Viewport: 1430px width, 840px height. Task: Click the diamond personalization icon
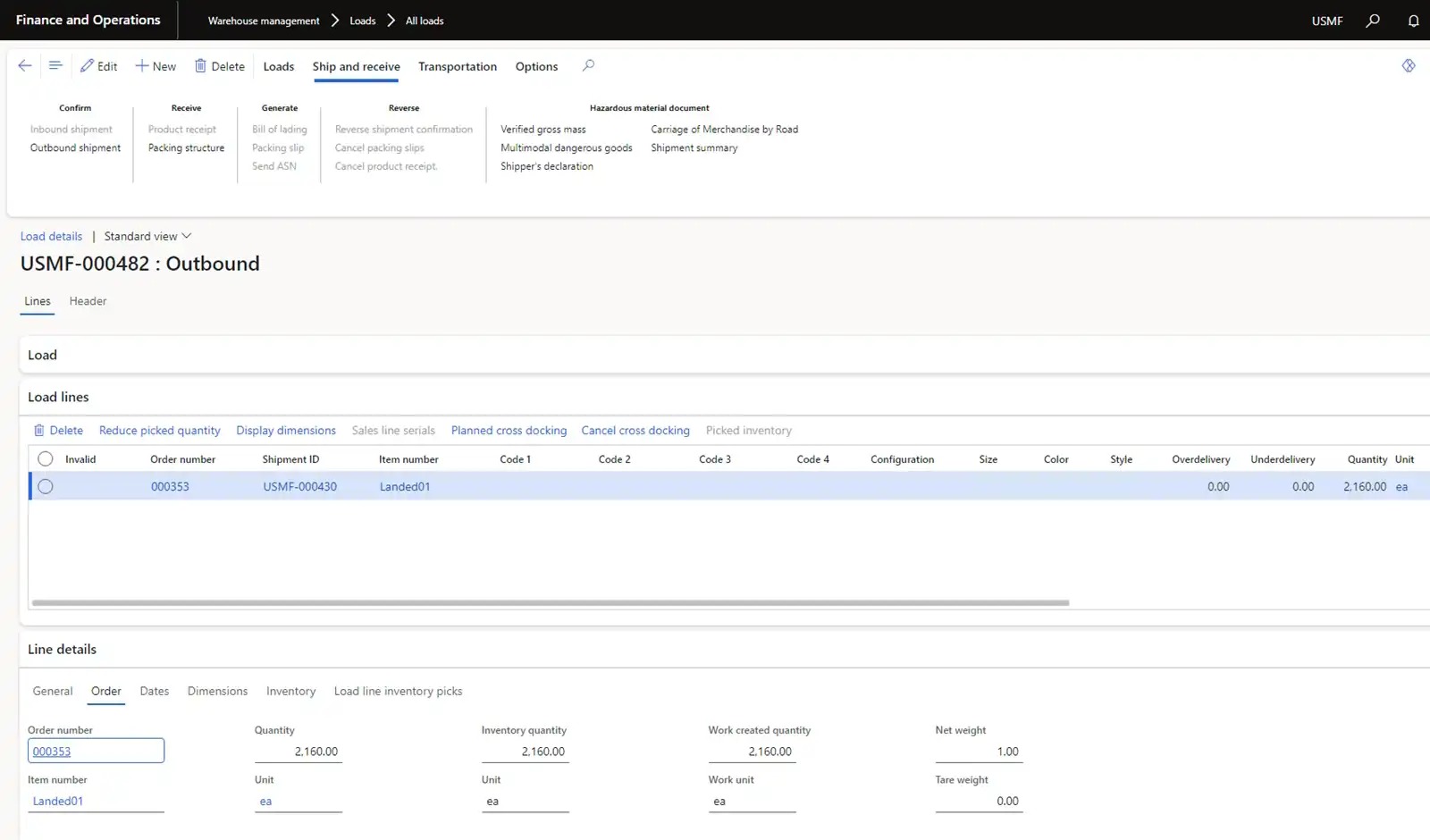click(1409, 65)
